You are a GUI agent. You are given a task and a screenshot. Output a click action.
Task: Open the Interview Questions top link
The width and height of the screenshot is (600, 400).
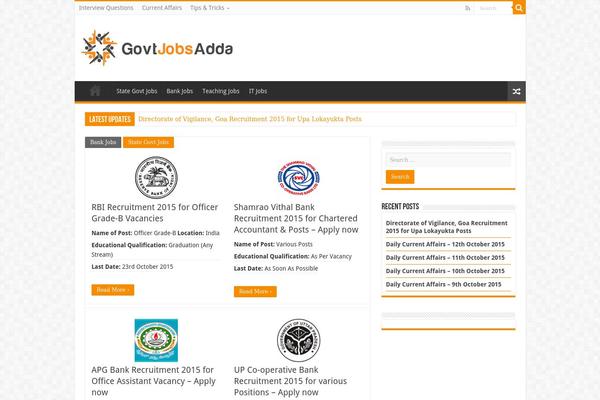click(106, 8)
